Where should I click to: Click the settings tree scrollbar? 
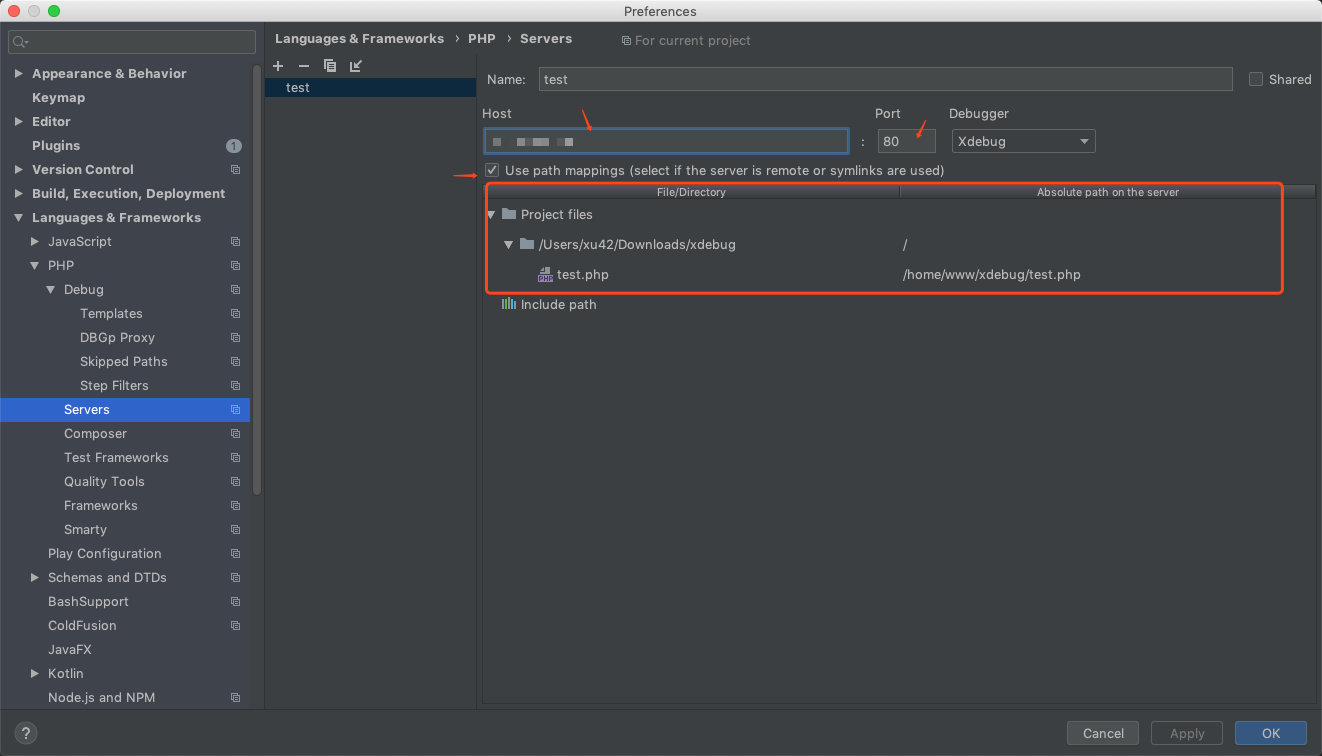click(258, 280)
